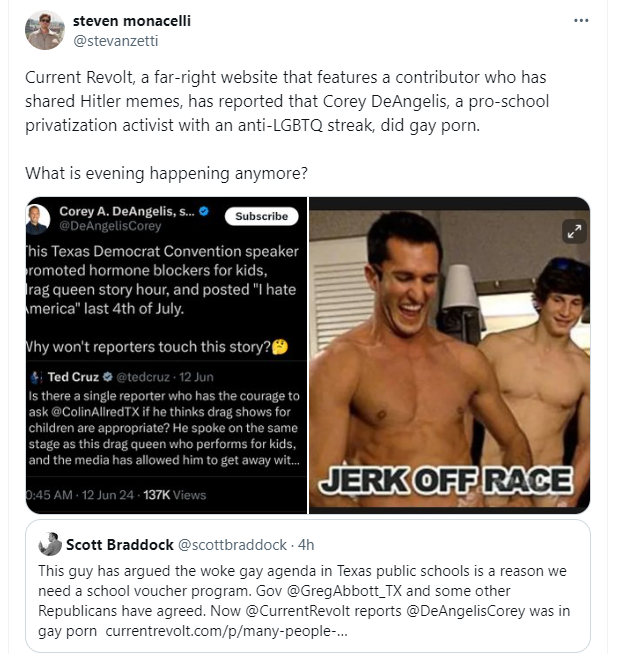Image resolution: width=622 pixels, height=654 pixels.
Task: Click Corey DeAngelis verified badge
Action: coord(204,211)
